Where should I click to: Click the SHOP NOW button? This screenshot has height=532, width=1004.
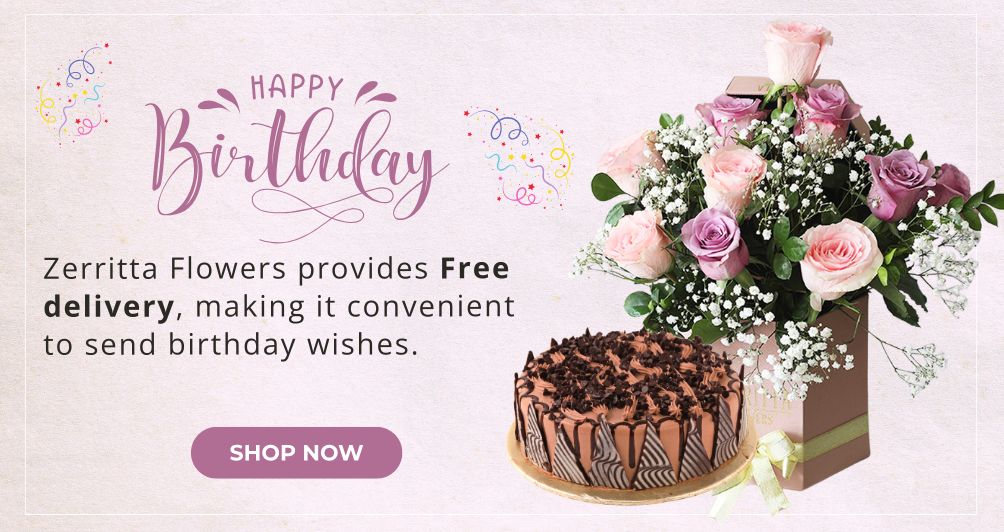[x=296, y=453]
